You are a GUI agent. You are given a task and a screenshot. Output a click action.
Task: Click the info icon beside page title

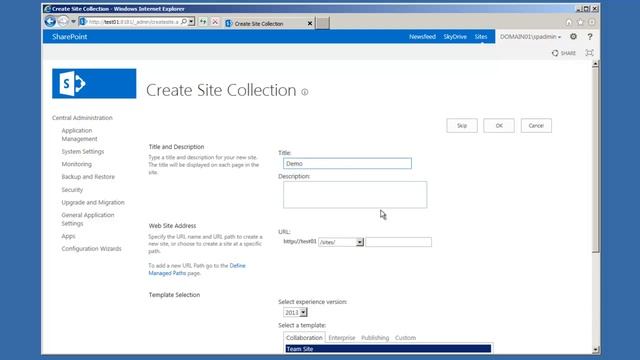tap(305, 92)
